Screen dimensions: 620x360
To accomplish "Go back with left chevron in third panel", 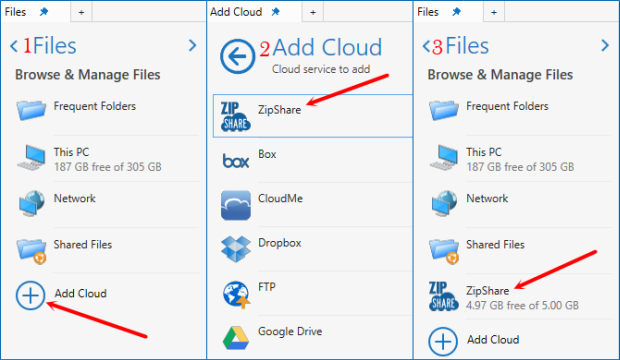I will point(426,46).
